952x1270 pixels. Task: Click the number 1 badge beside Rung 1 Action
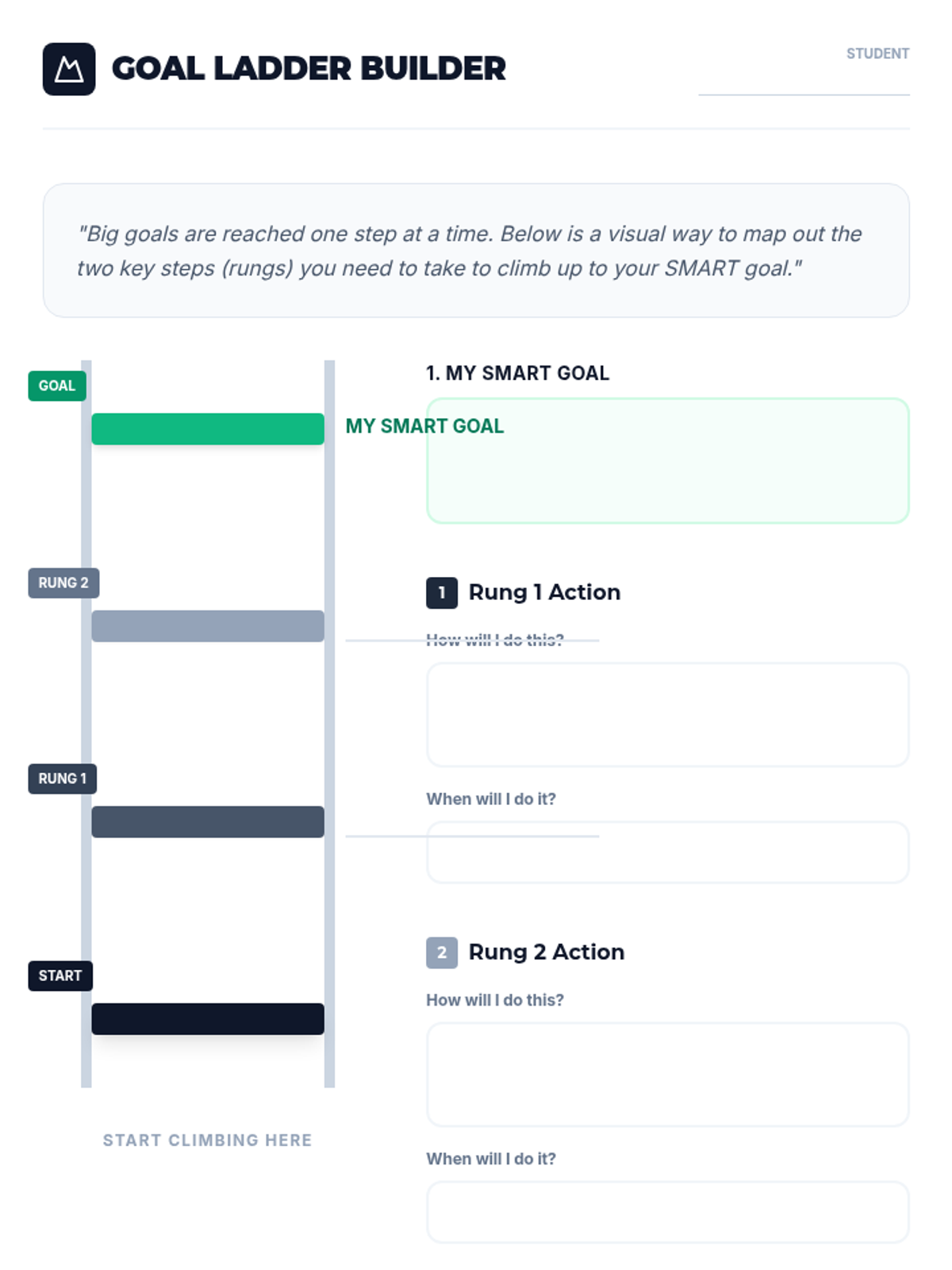pyautogui.click(x=442, y=593)
